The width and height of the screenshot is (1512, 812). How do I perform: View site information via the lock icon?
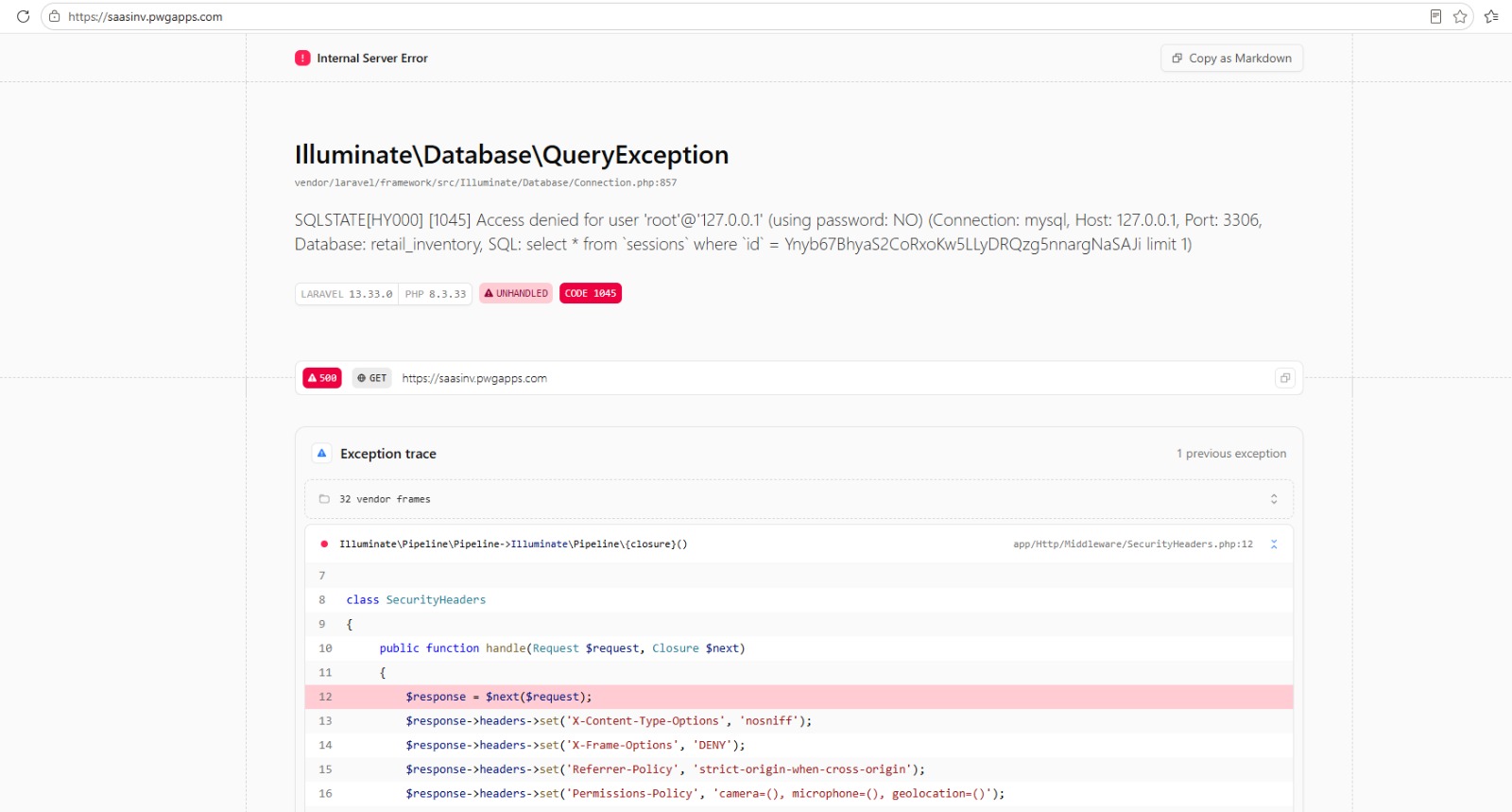[55, 17]
